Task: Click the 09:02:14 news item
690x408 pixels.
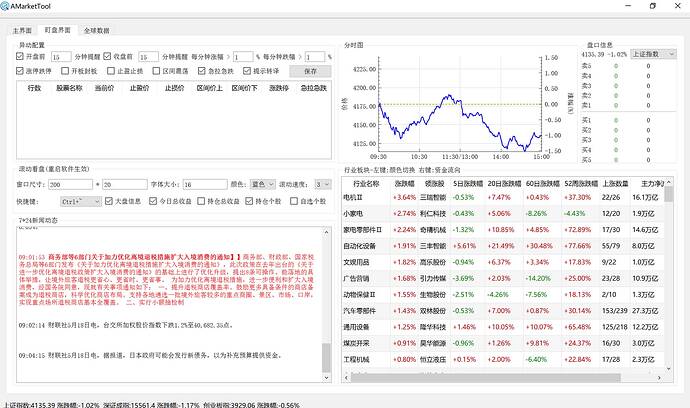Action: pyautogui.click(x=125, y=326)
